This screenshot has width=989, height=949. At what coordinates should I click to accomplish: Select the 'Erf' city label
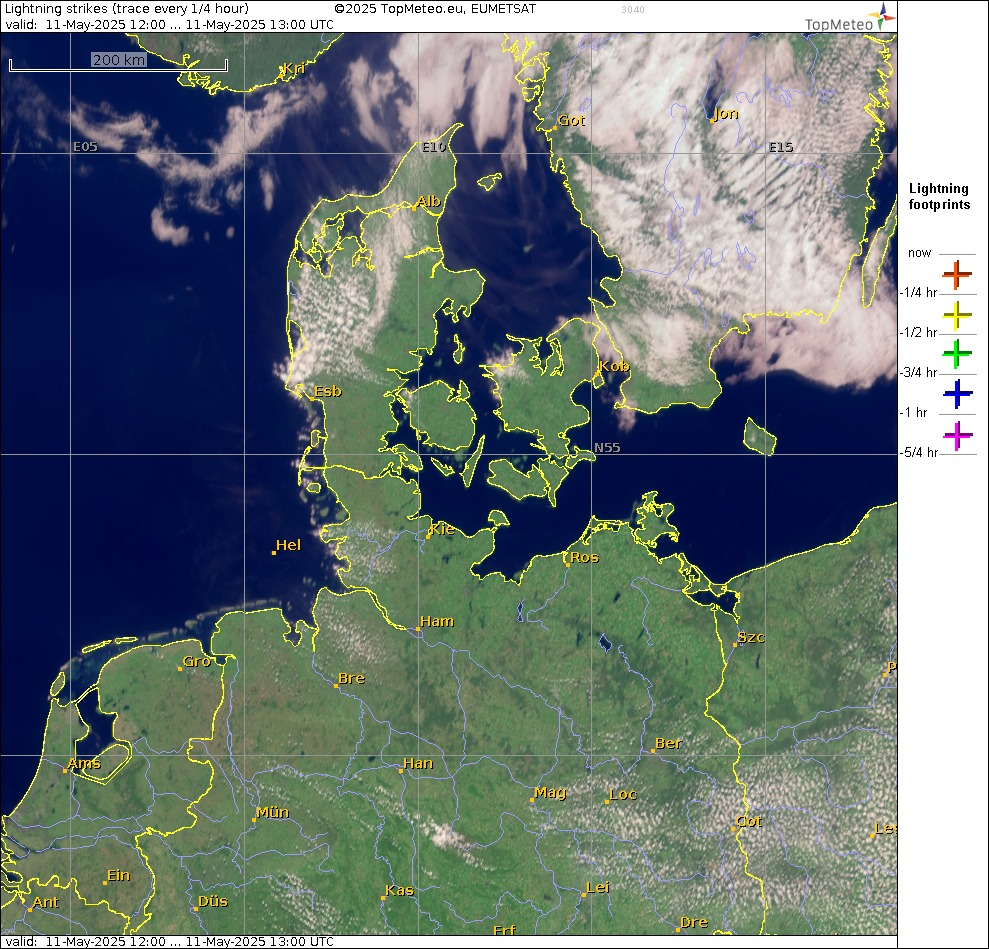pos(504,930)
